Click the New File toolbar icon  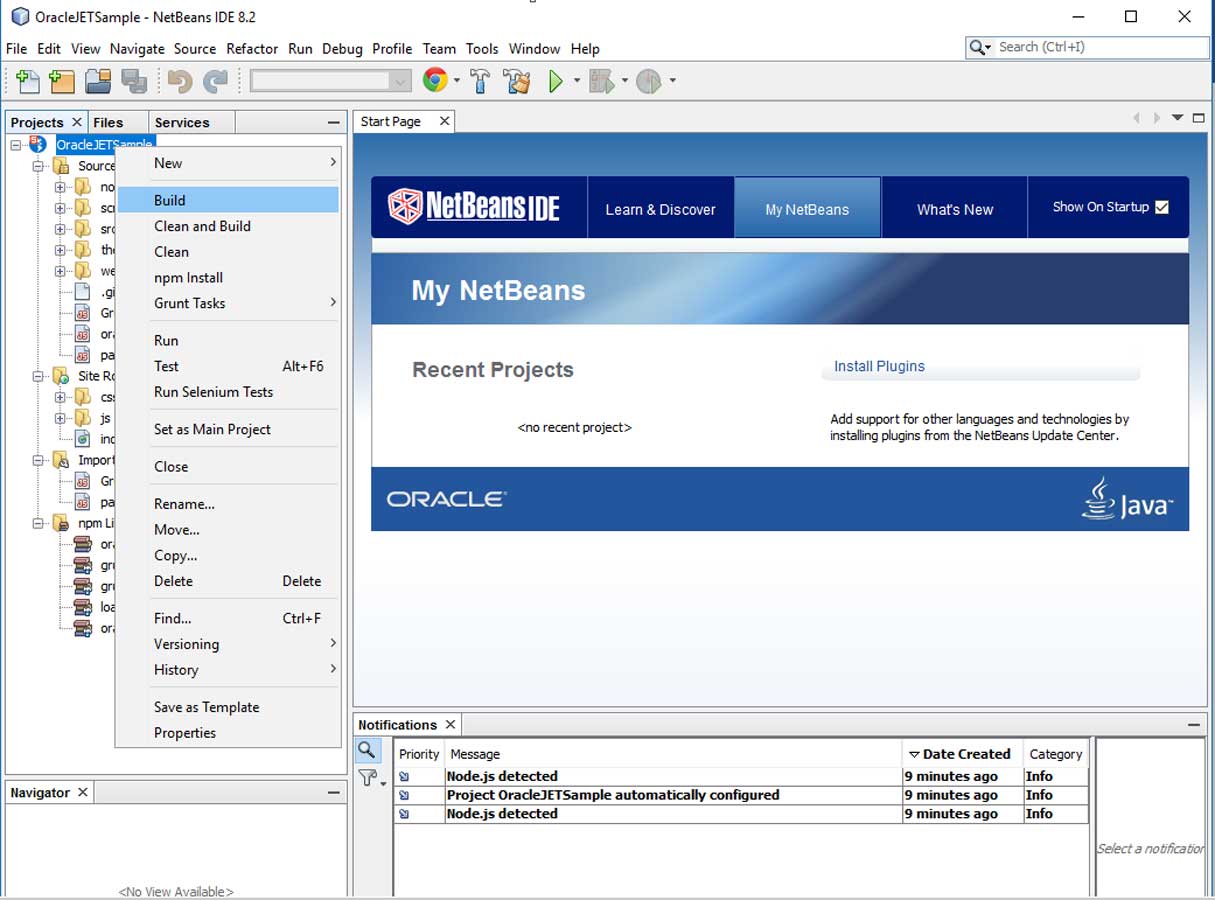pyautogui.click(x=28, y=82)
